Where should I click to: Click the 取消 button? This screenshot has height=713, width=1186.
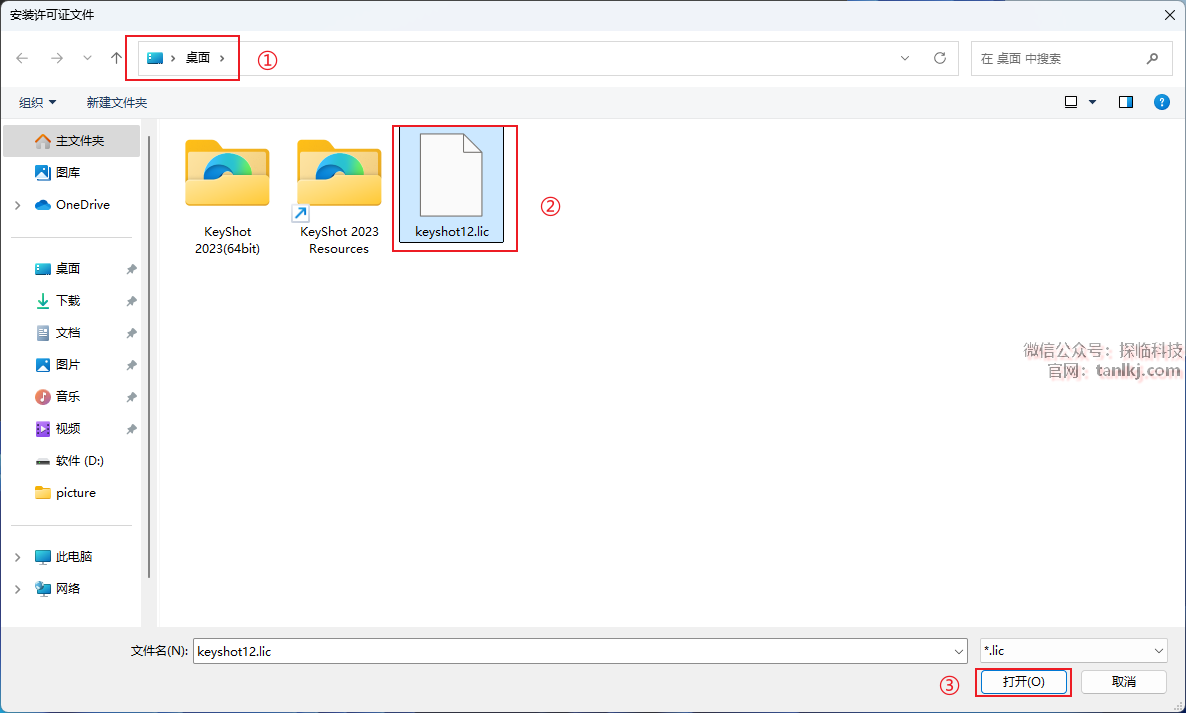[1124, 682]
